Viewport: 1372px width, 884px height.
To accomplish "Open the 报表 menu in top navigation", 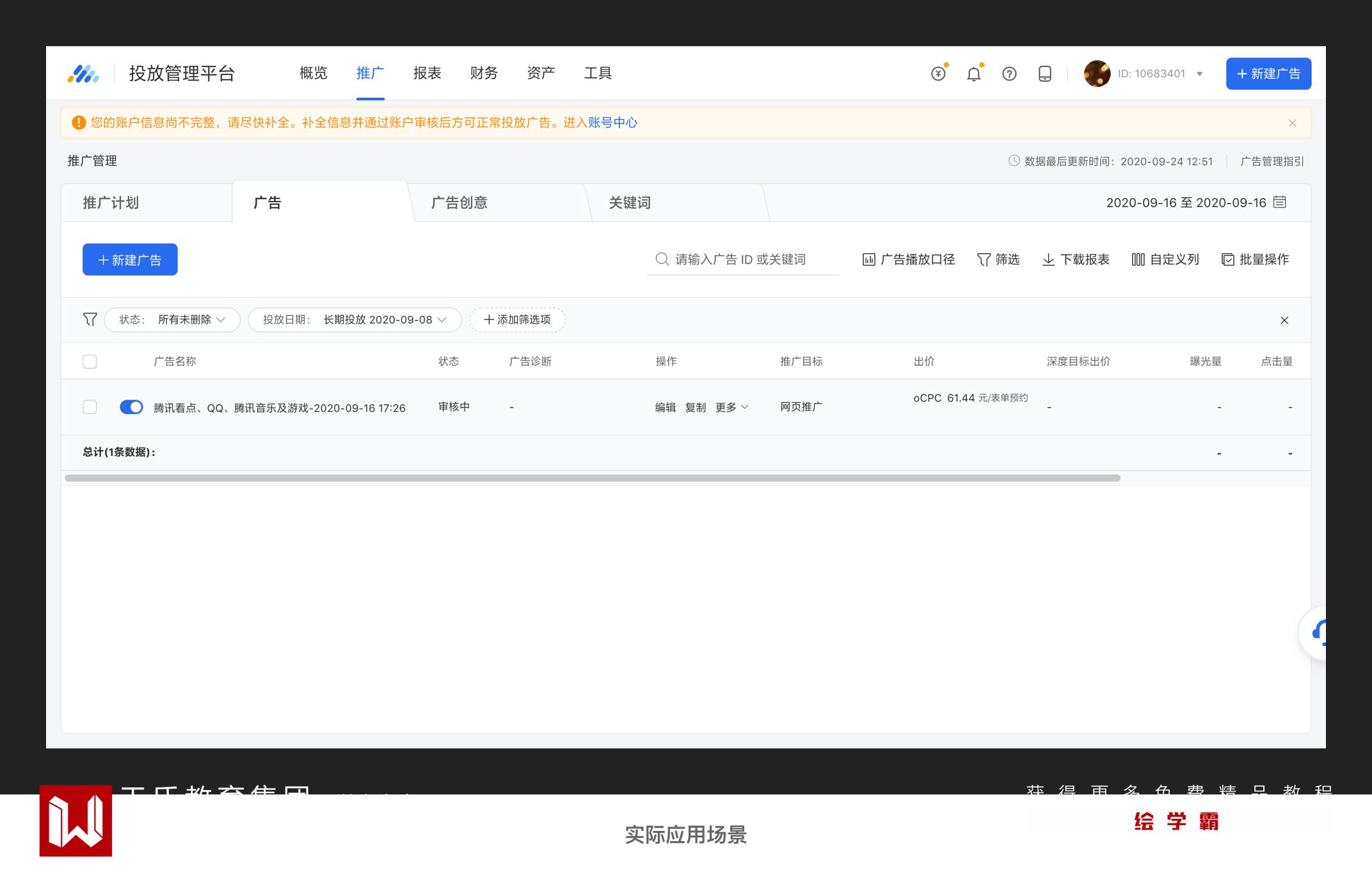I will tap(427, 73).
